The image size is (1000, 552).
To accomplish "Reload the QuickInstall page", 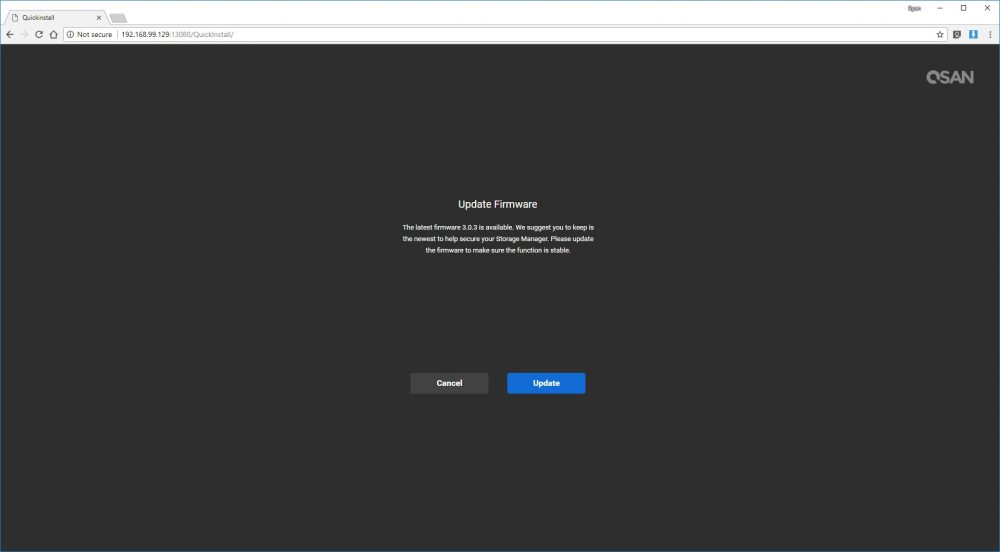I will click(39, 34).
